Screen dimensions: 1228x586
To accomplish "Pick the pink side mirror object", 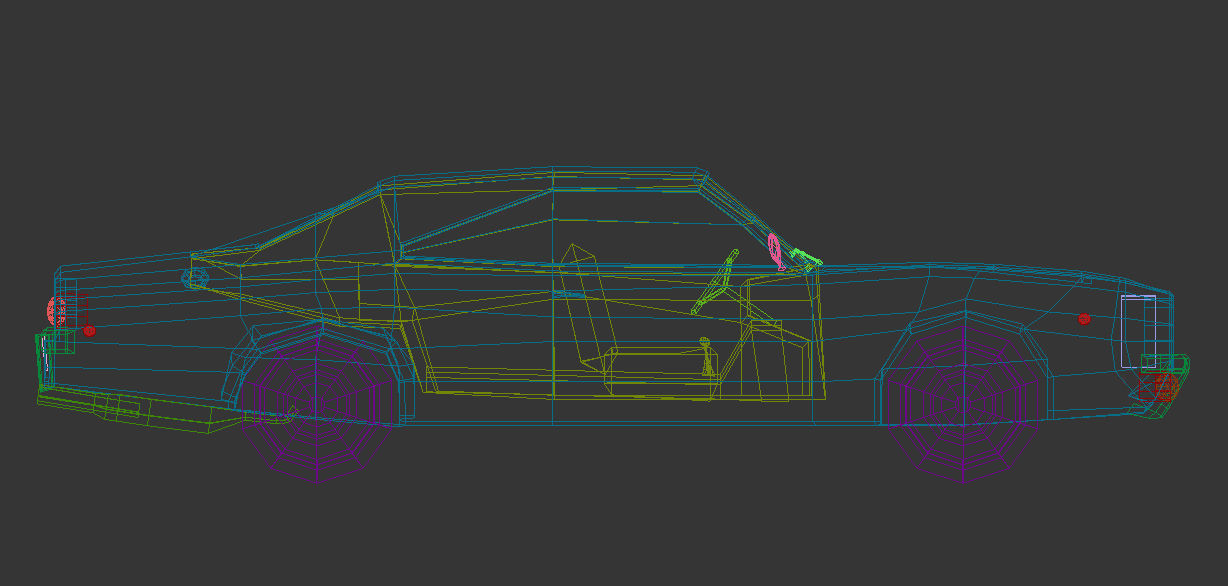I will 775,251.
